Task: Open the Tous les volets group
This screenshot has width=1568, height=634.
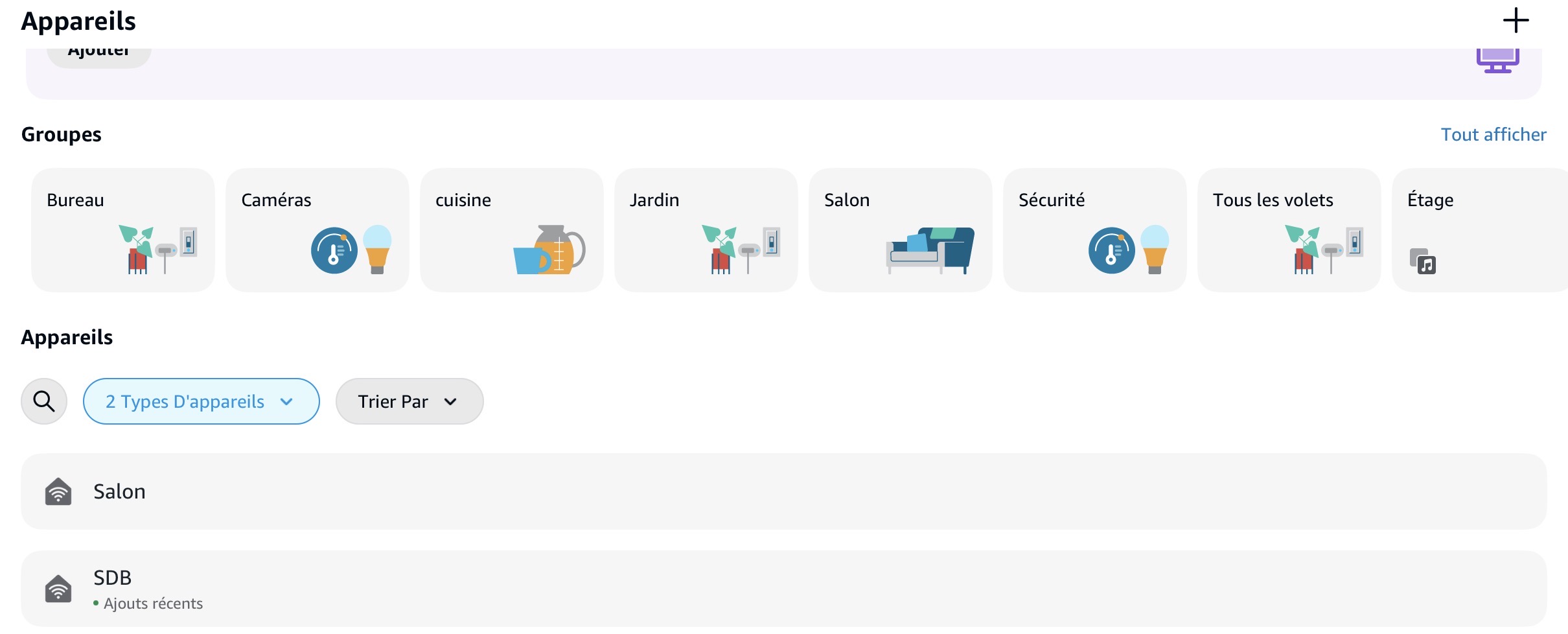Action: point(1289,230)
